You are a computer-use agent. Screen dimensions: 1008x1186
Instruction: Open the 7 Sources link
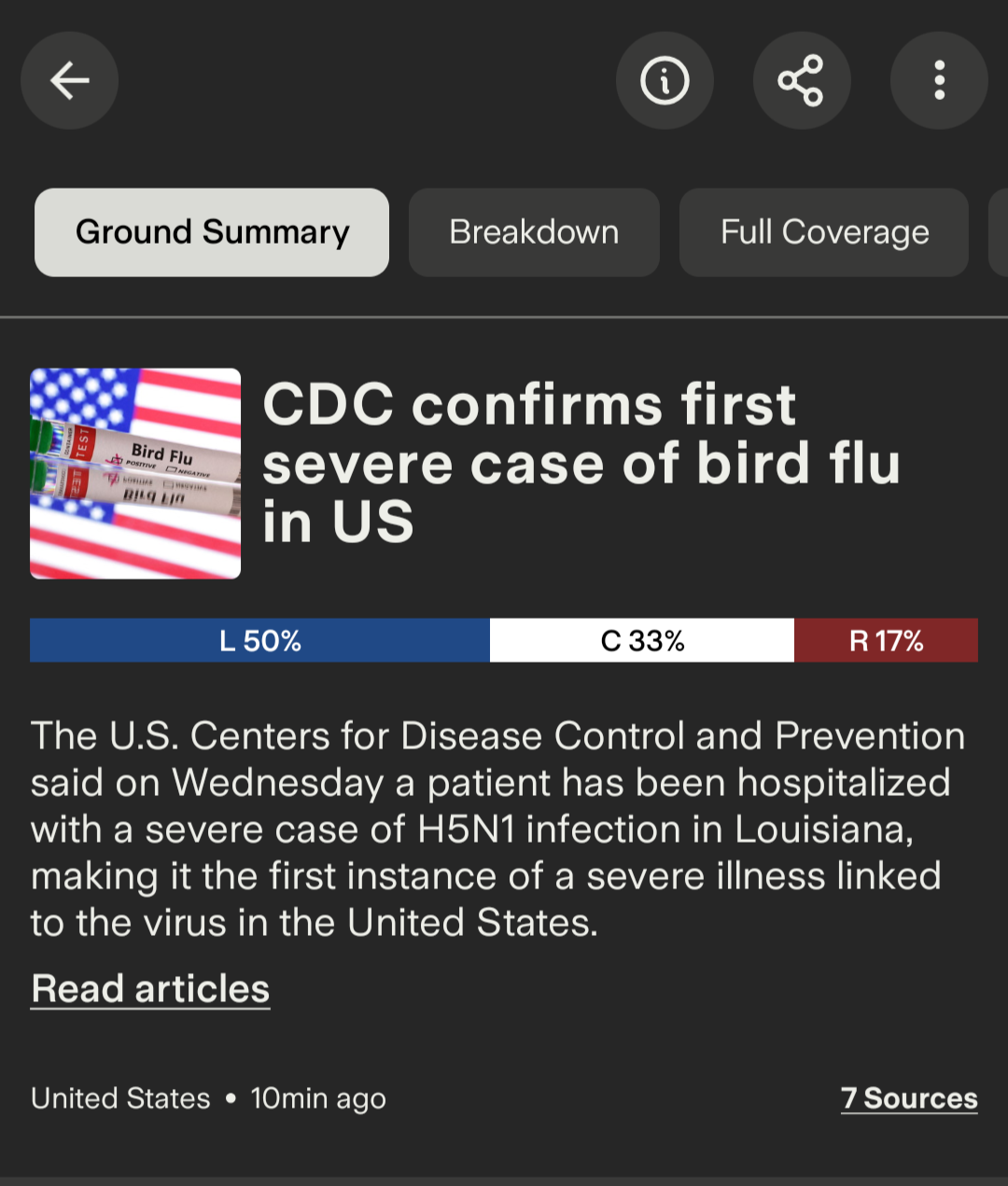(x=909, y=1098)
